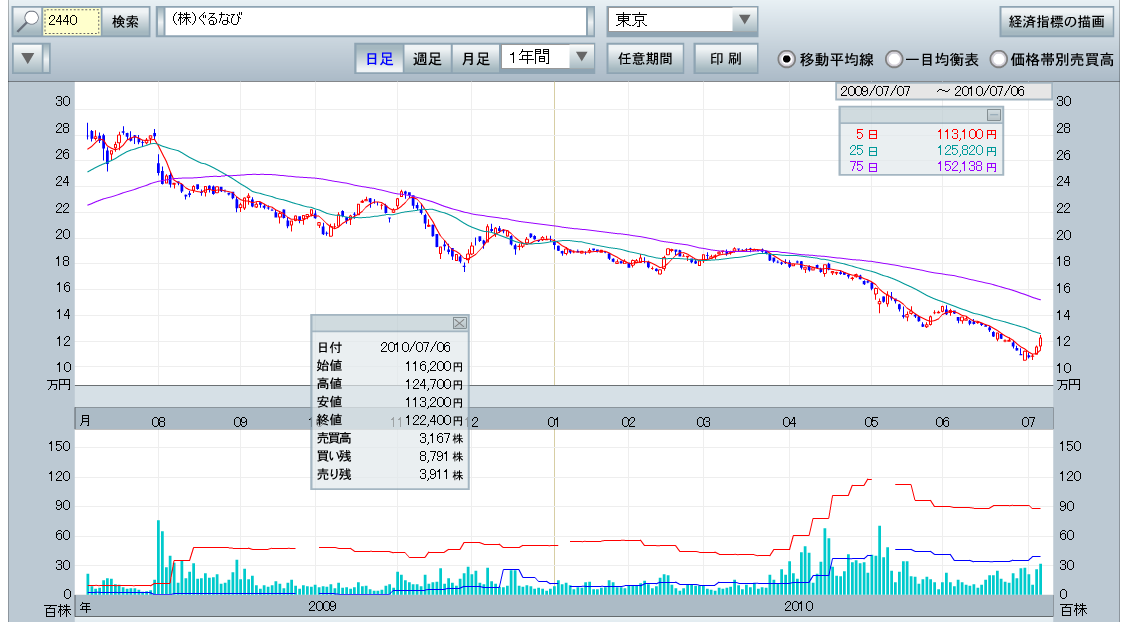The height and width of the screenshot is (622, 1127).
Task: Open the 東京 market dropdown
Action: point(744,21)
